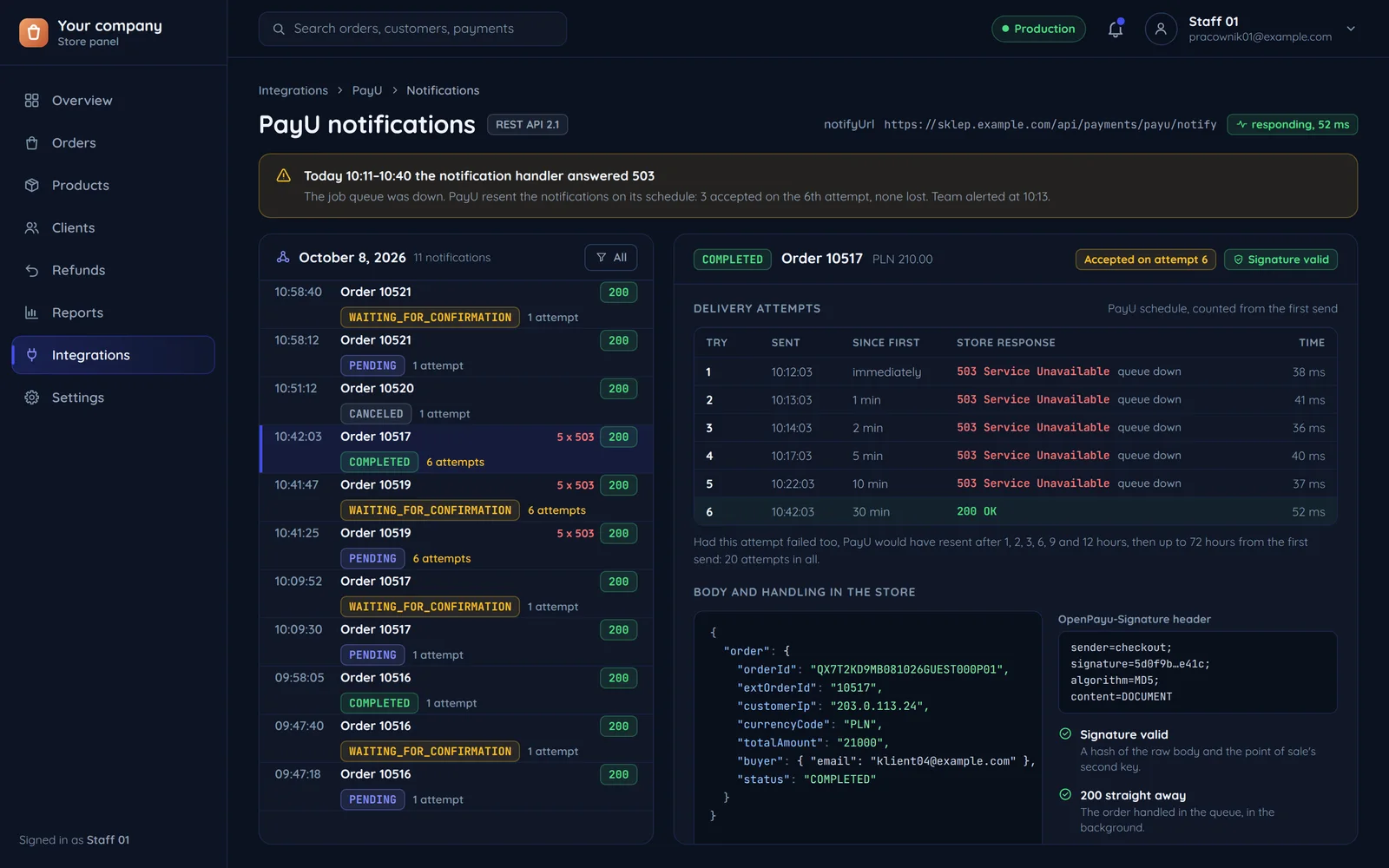Open Products in the sidebar
The image size is (1389, 868).
pyautogui.click(x=113, y=186)
